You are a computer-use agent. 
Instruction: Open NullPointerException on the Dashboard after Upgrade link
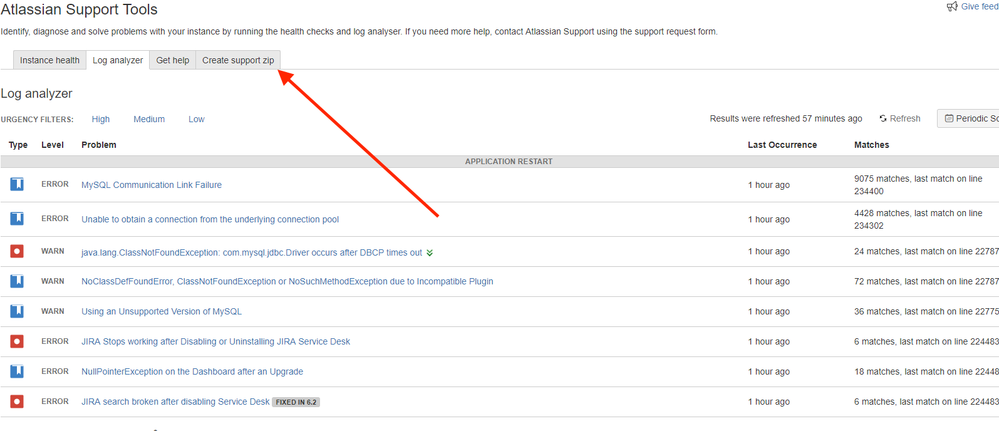(192, 372)
